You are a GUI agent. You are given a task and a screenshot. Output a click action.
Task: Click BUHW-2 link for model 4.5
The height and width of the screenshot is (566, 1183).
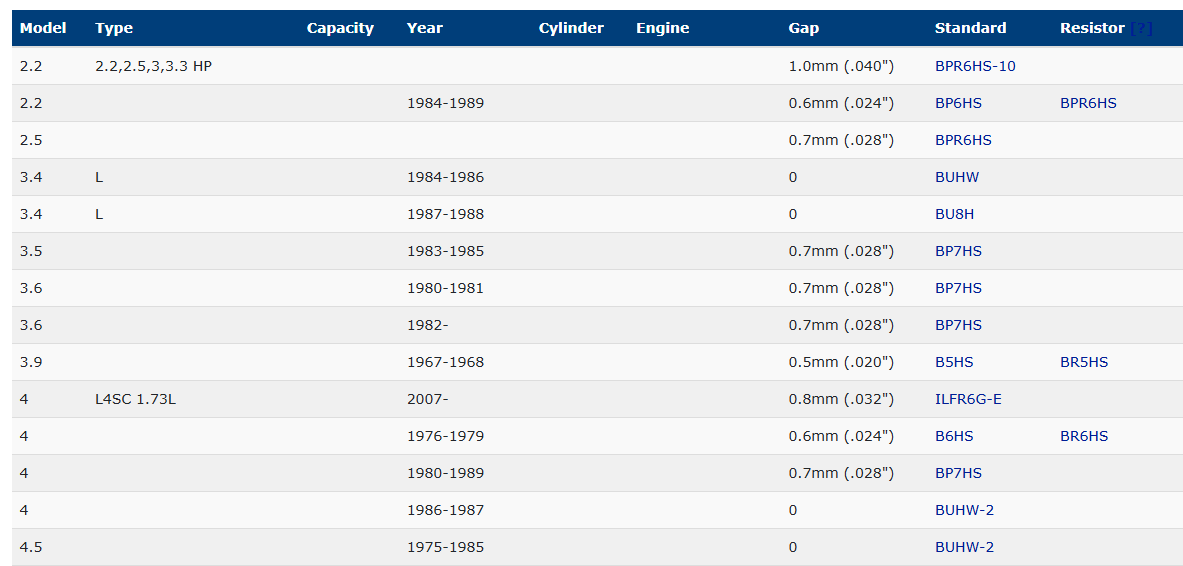pos(963,547)
